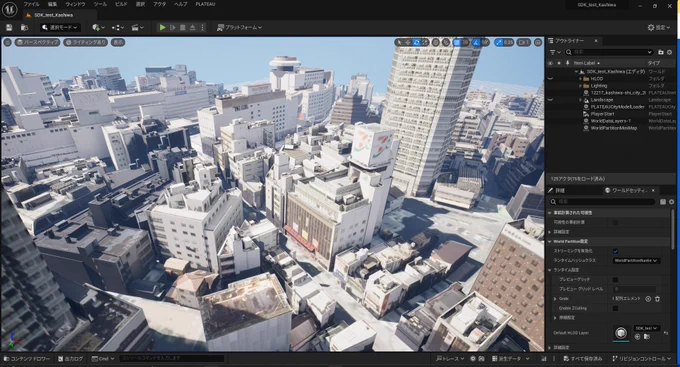Enable the Enable ZCulling checkbox
The height and width of the screenshot is (367, 680).
pyautogui.click(x=615, y=308)
